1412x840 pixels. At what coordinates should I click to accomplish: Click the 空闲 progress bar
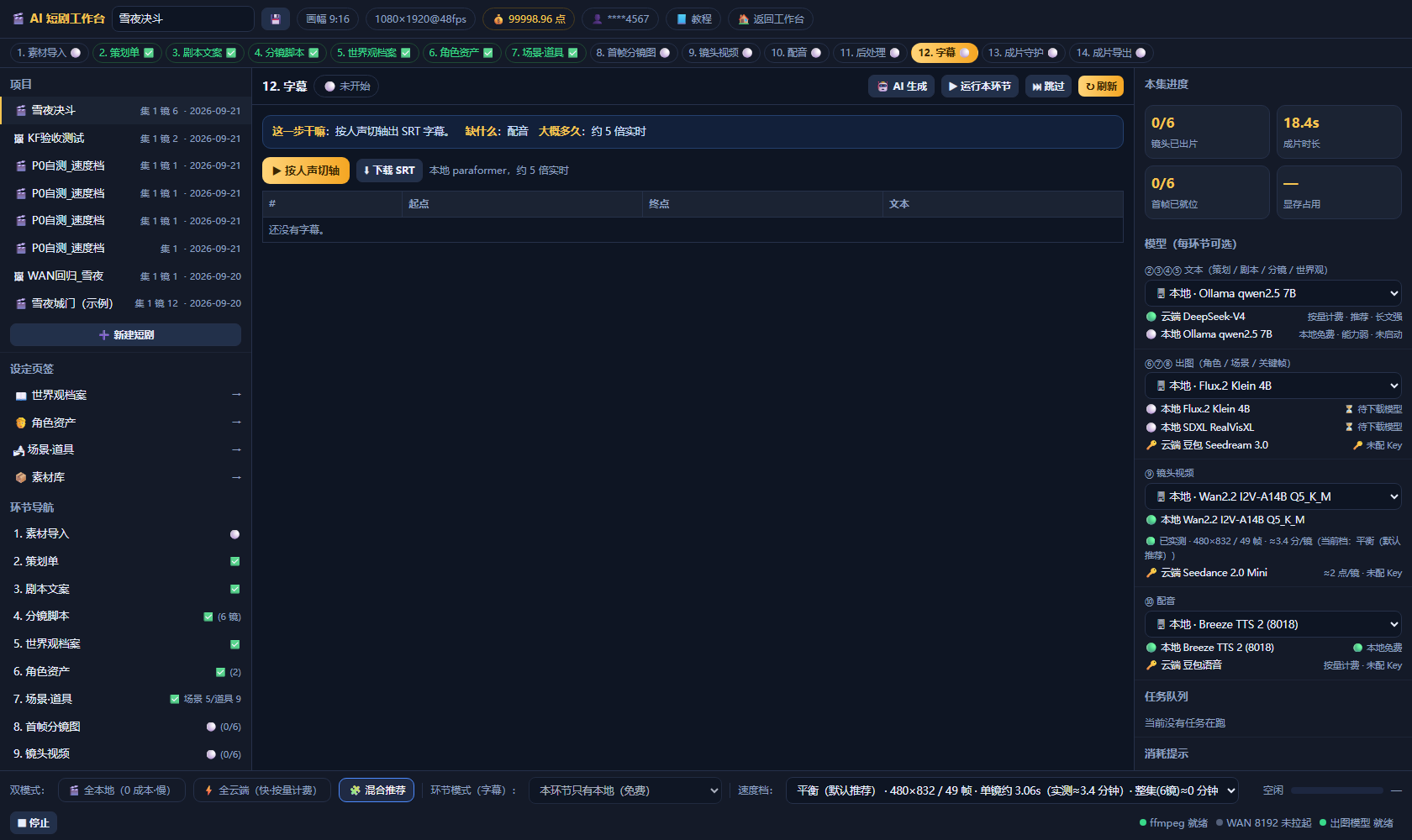click(1336, 790)
